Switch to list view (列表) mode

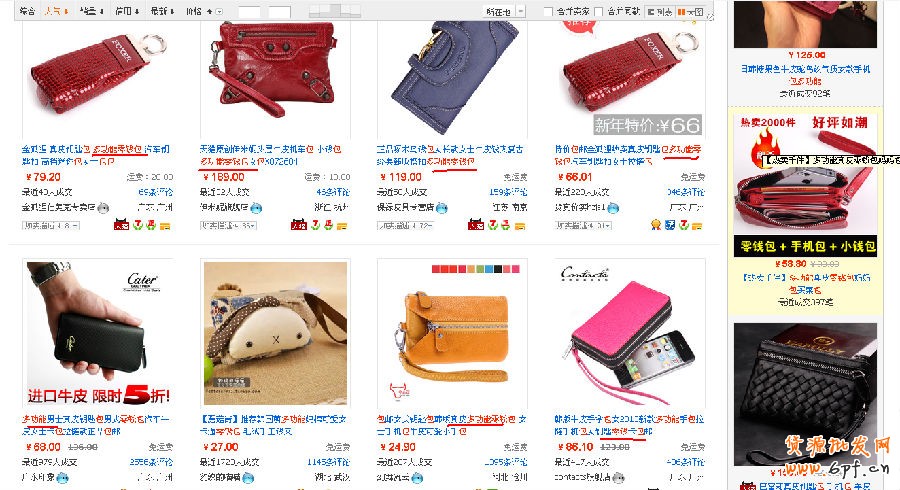(x=660, y=11)
